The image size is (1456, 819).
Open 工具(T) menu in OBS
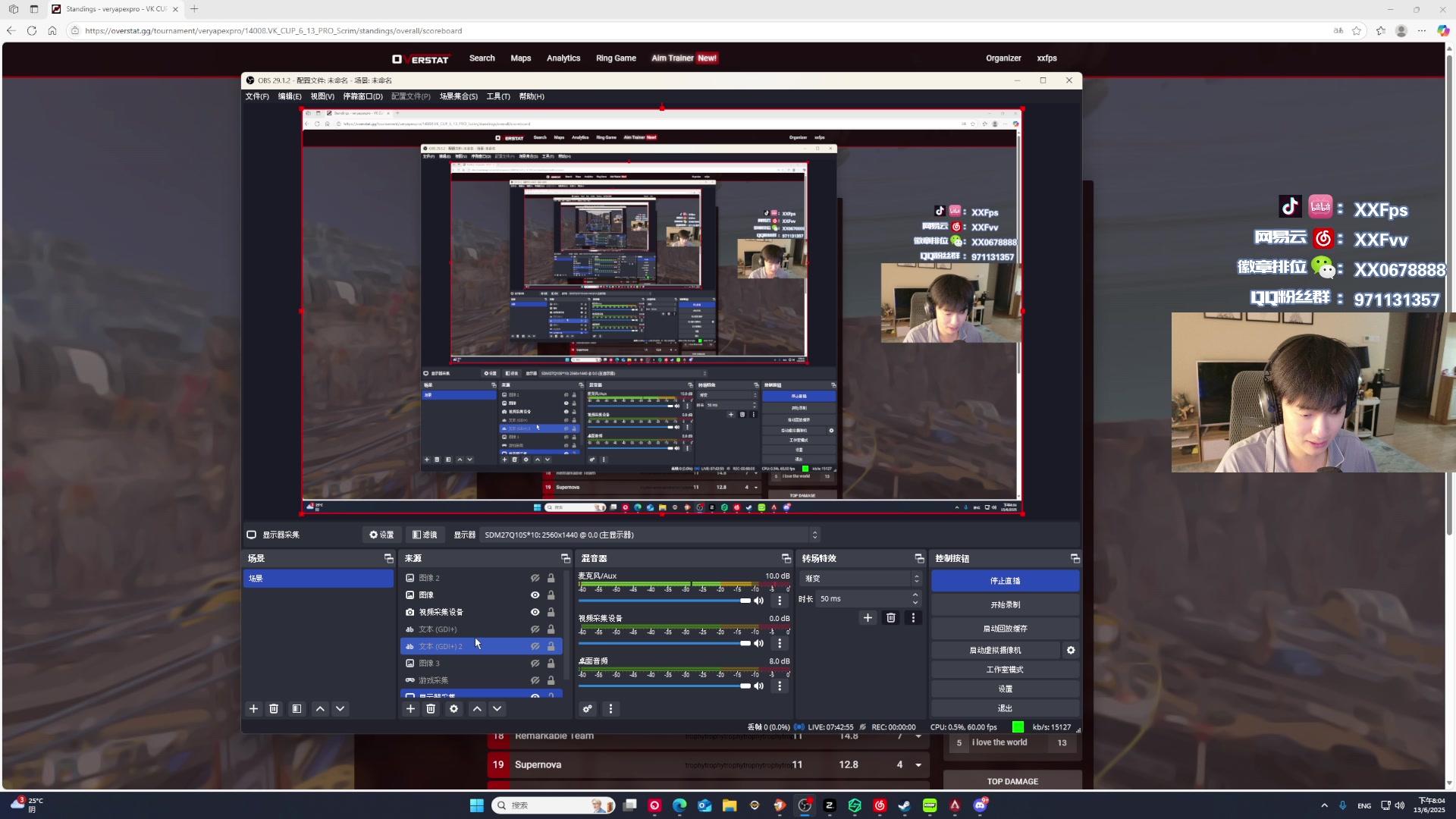498,96
